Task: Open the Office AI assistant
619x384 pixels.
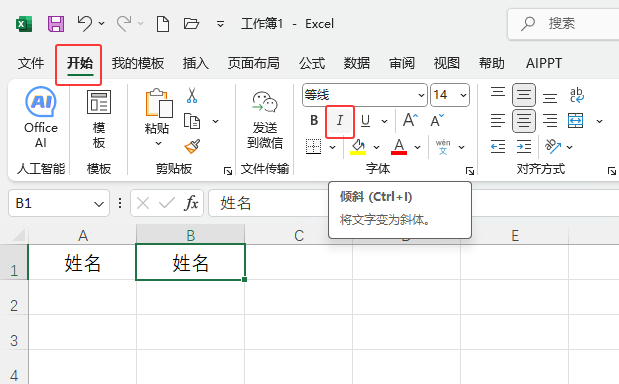Action: point(41,117)
